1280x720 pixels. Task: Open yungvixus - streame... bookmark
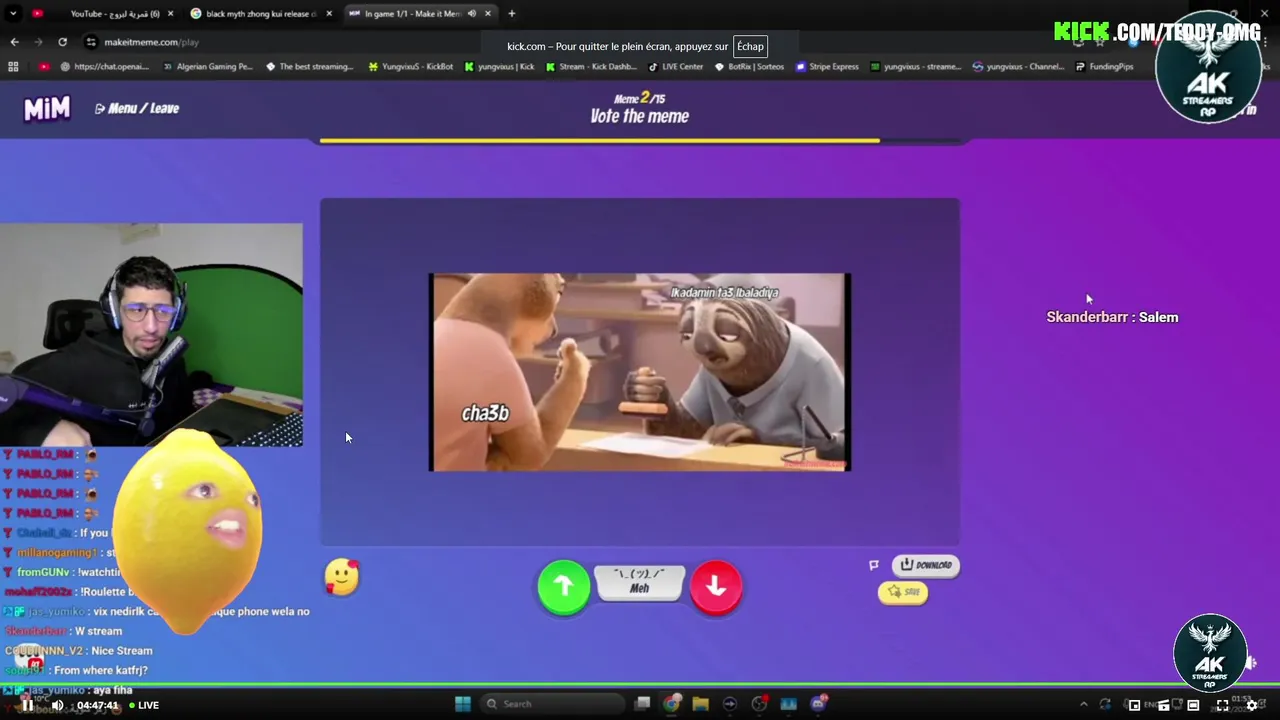(x=916, y=67)
